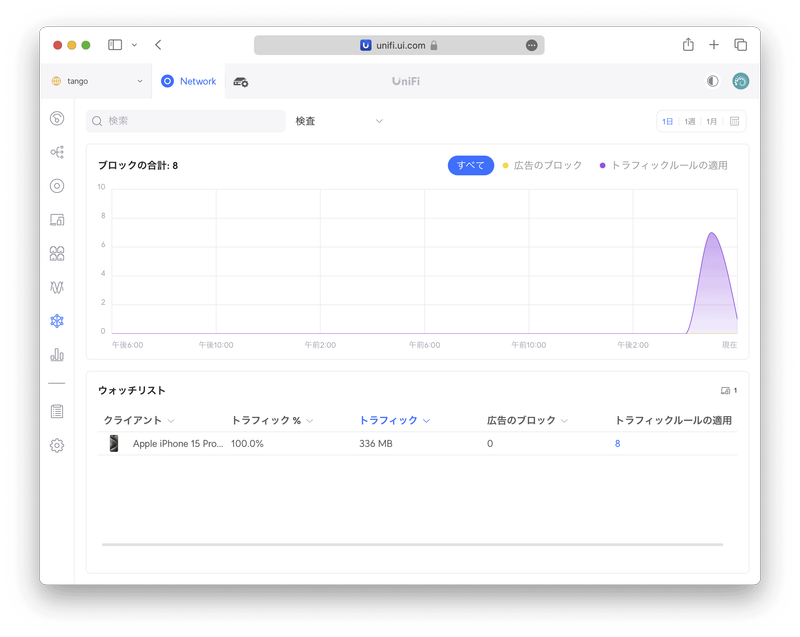Open the System Log clipboard icon
The height and width of the screenshot is (637, 800).
pyautogui.click(x=57, y=412)
